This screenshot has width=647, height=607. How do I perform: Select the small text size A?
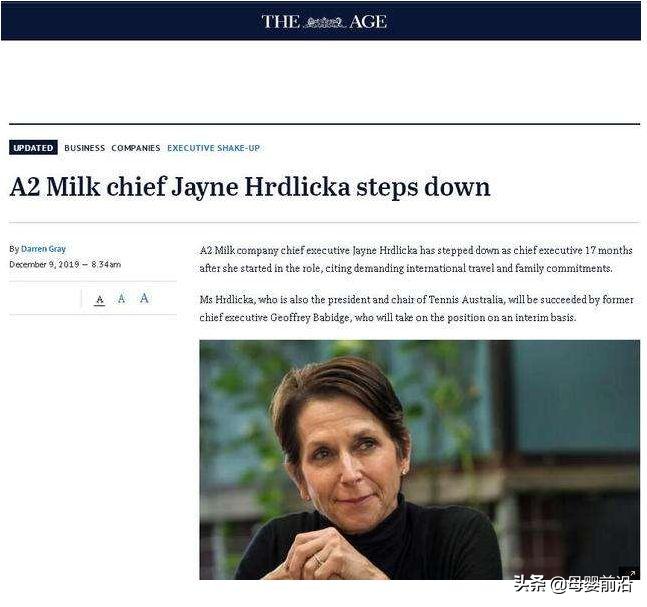[x=99, y=299]
